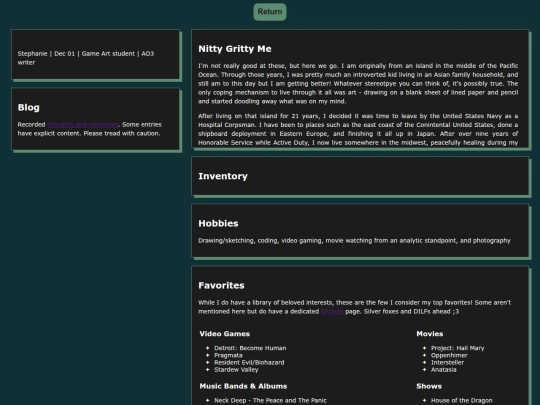Select Stardew Valley list item
This screenshot has width=540, height=405.
[236, 370]
